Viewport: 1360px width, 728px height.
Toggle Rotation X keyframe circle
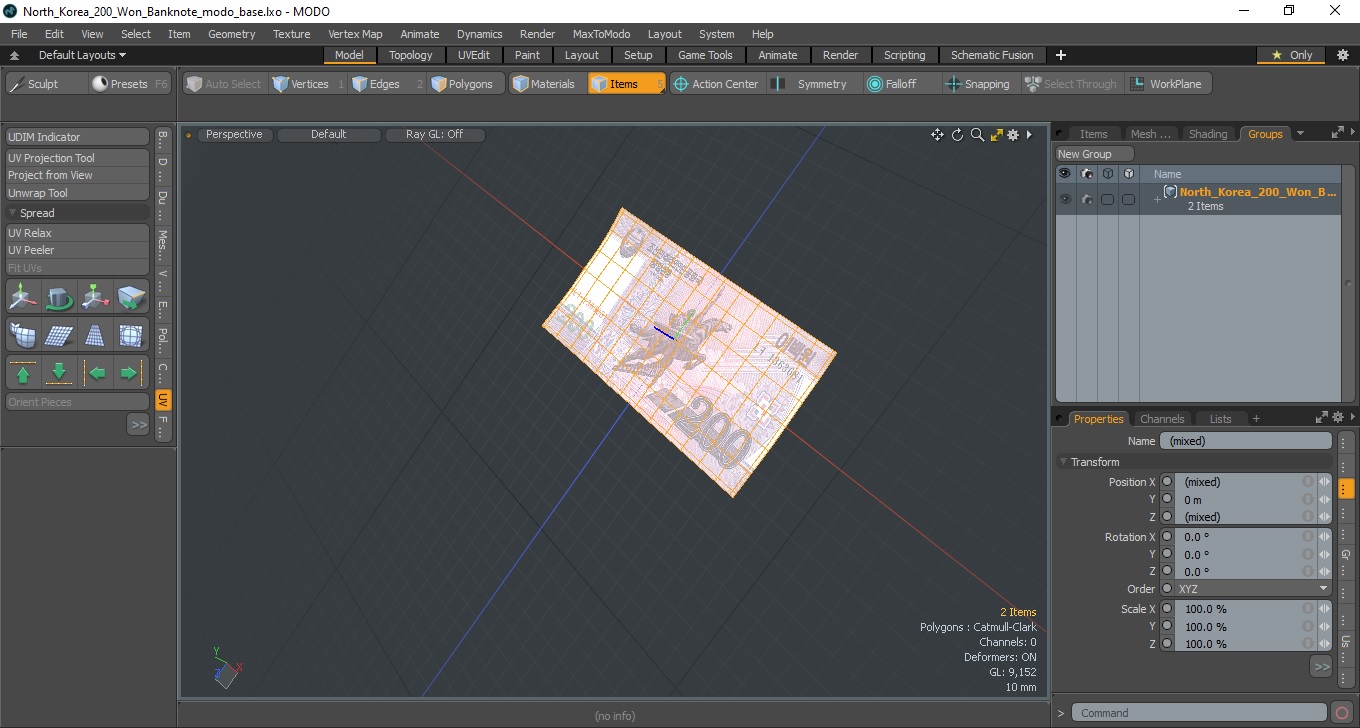[1167, 537]
